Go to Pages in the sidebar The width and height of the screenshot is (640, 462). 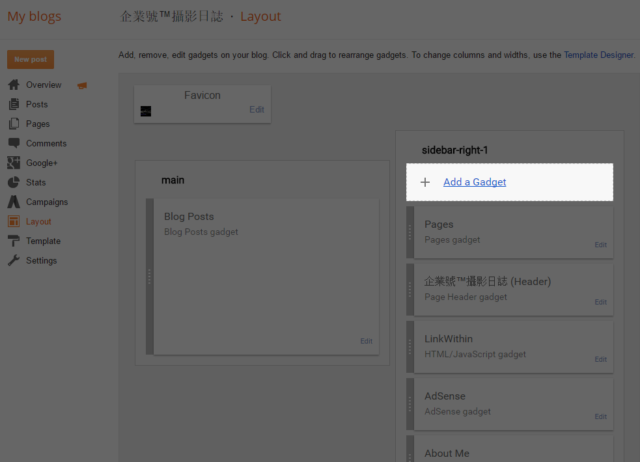coord(38,124)
